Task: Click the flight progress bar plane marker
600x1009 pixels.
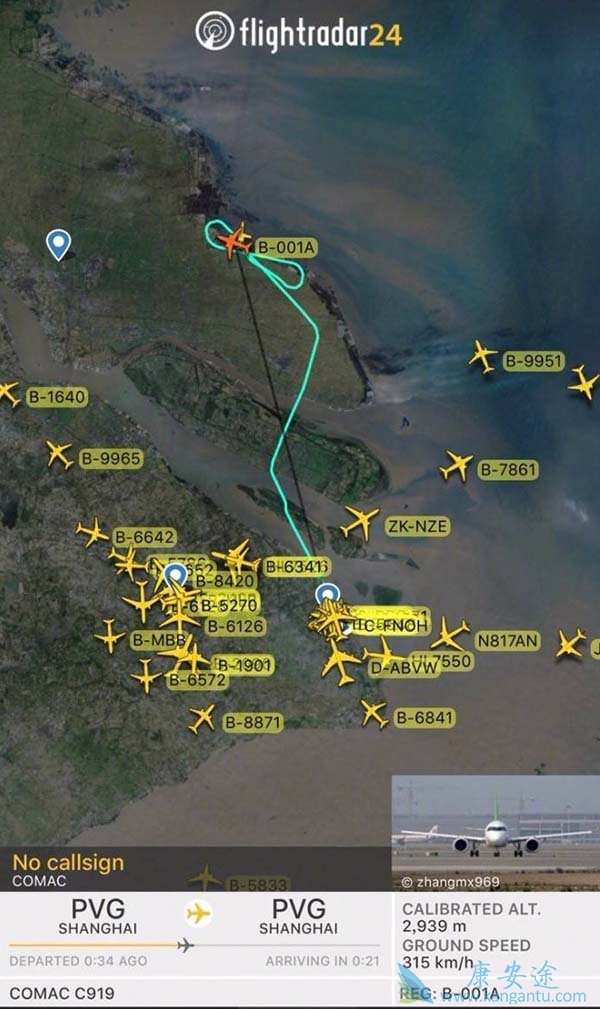Action: pos(185,945)
